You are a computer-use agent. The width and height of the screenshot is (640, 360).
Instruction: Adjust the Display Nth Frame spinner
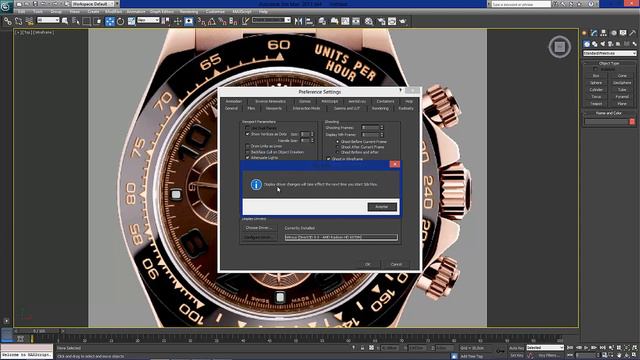(x=382, y=134)
